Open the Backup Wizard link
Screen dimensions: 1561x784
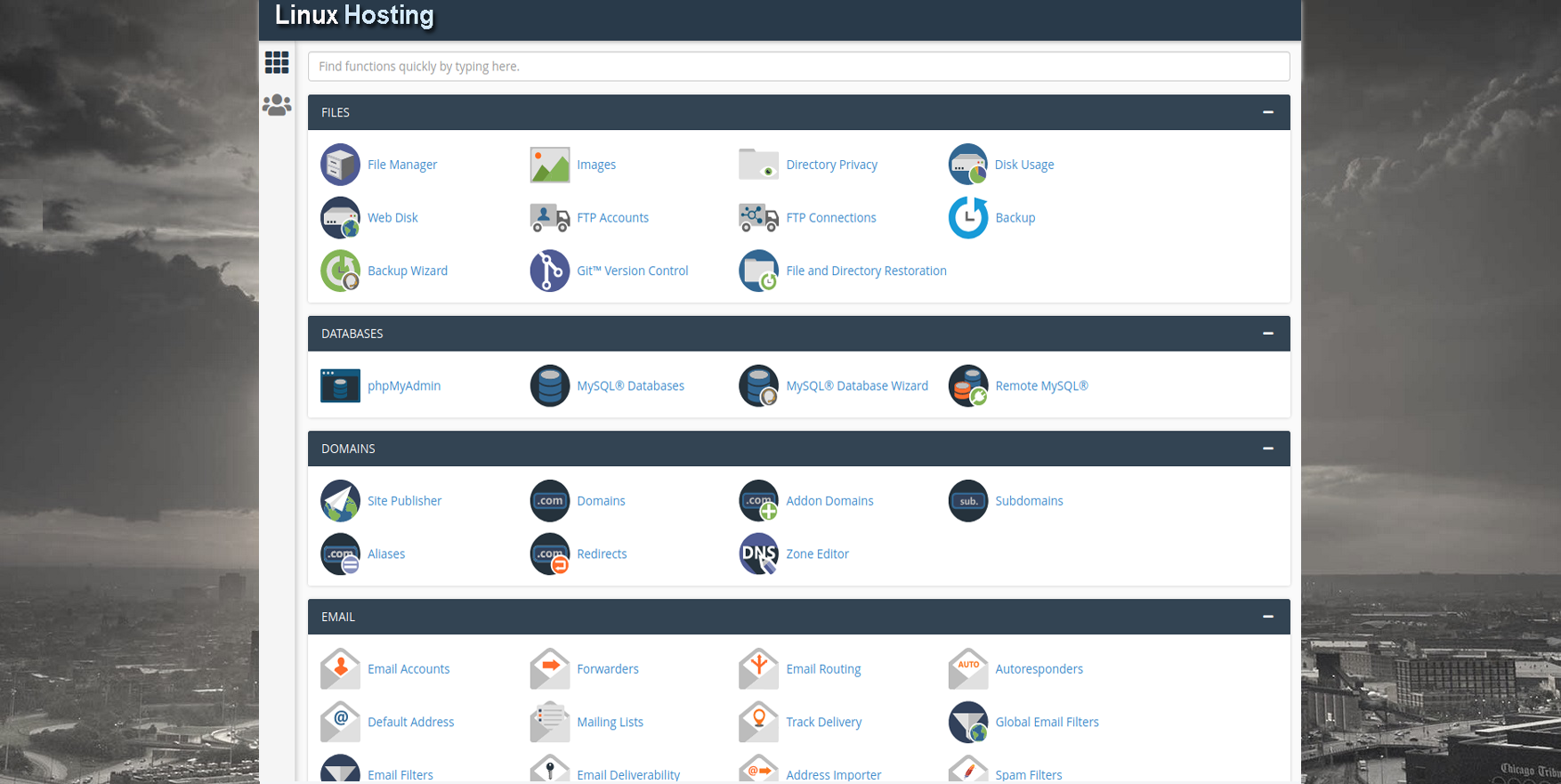[408, 271]
